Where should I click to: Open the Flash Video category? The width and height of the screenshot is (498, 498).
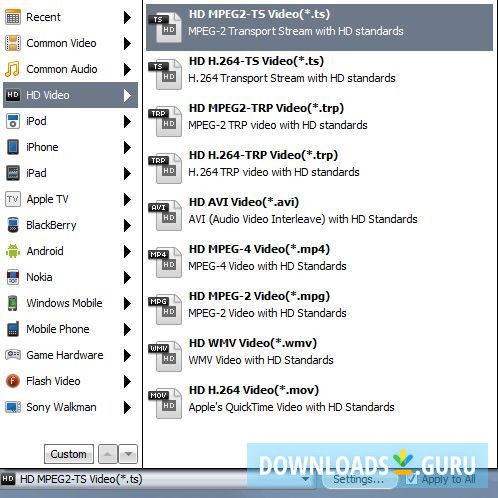[x=70, y=381]
